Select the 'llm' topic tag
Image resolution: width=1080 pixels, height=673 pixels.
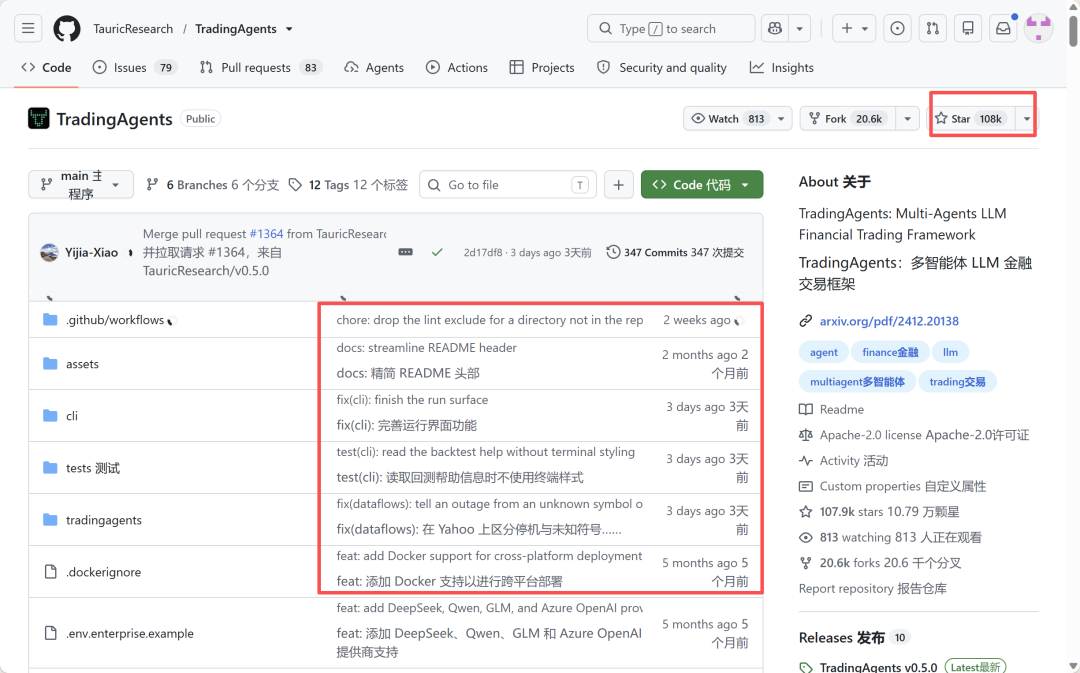pos(951,352)
